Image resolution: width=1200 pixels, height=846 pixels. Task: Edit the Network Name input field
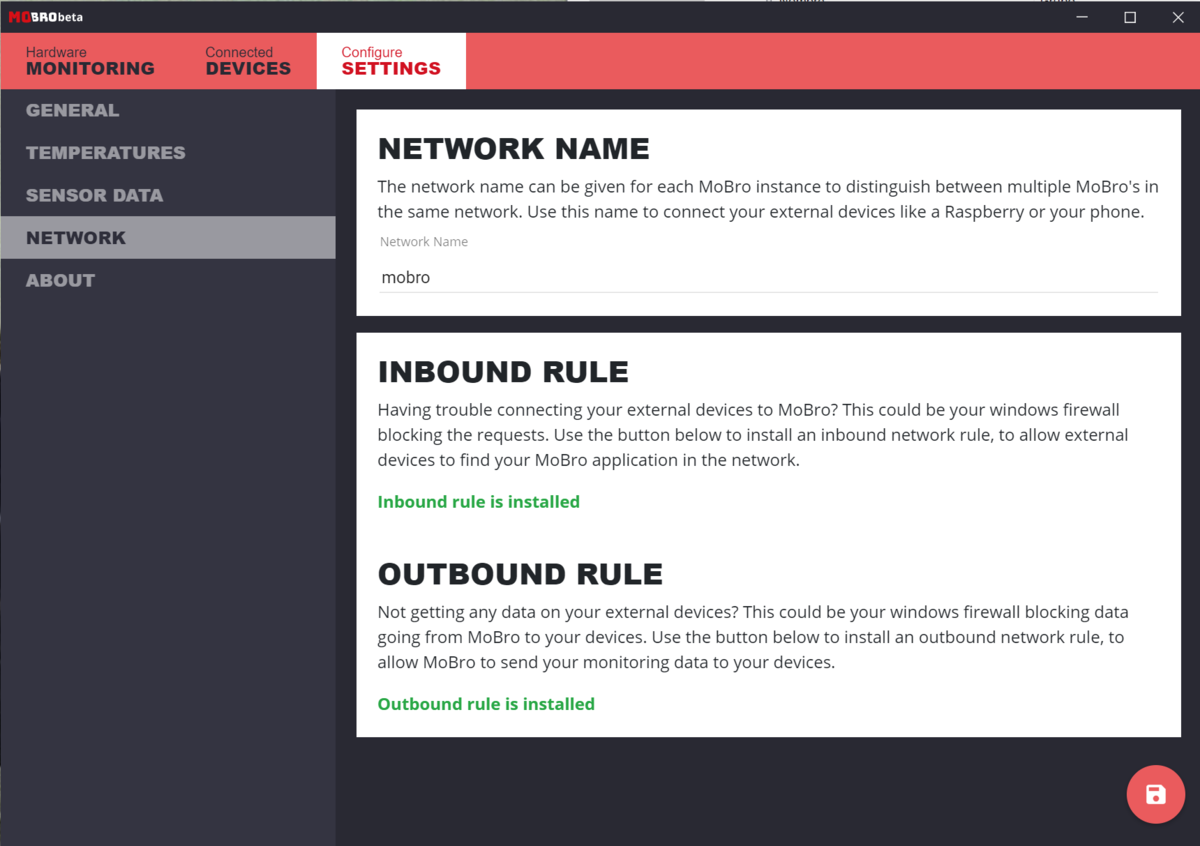tap(768, 277)
